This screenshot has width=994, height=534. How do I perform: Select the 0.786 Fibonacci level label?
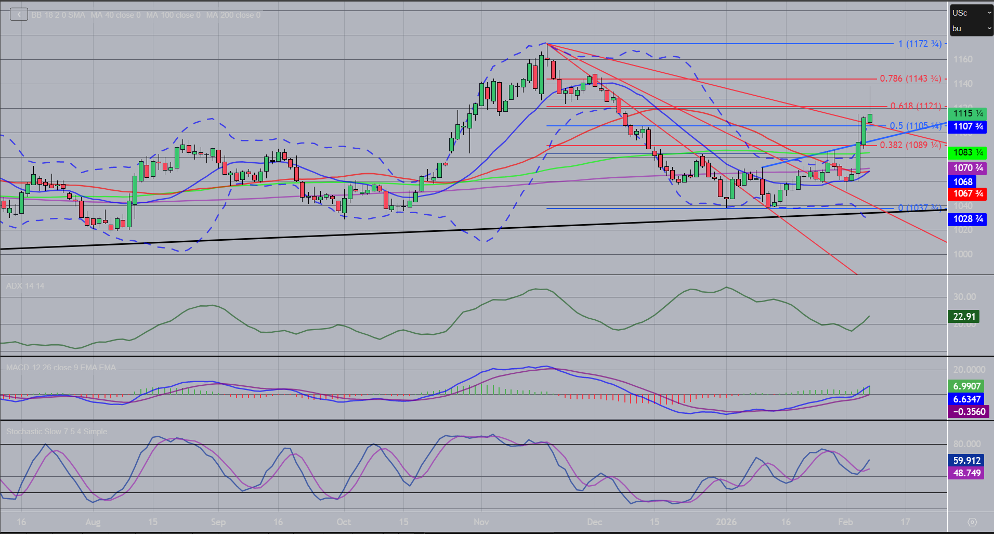click(908, 78)
